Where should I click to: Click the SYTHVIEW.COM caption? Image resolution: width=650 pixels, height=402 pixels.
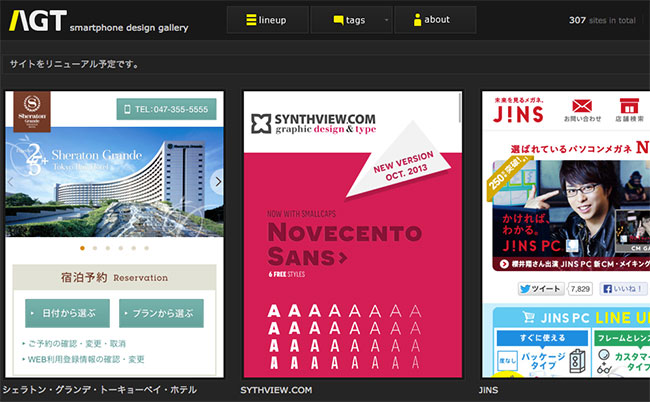pos(276,390)
